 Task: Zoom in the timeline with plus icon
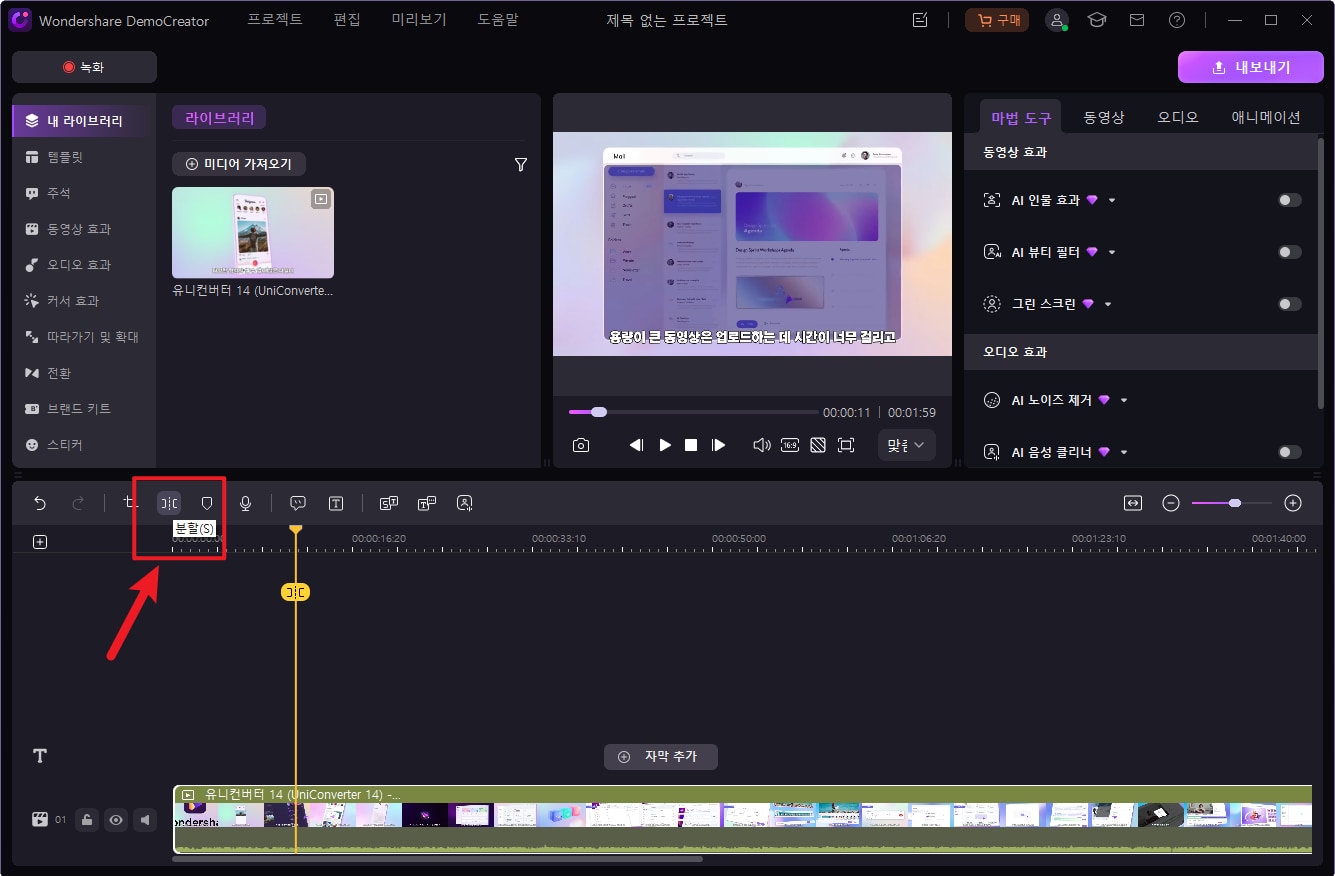(1293, 503)
